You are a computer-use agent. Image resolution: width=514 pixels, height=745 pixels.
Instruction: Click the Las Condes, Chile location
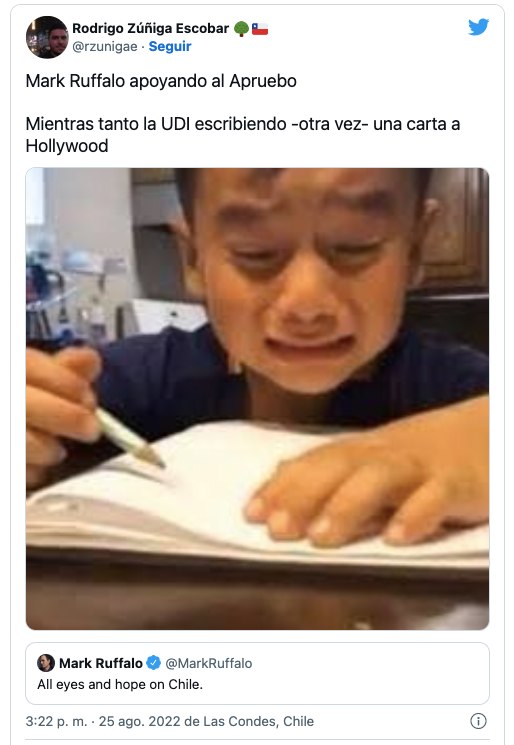(258, 721)
